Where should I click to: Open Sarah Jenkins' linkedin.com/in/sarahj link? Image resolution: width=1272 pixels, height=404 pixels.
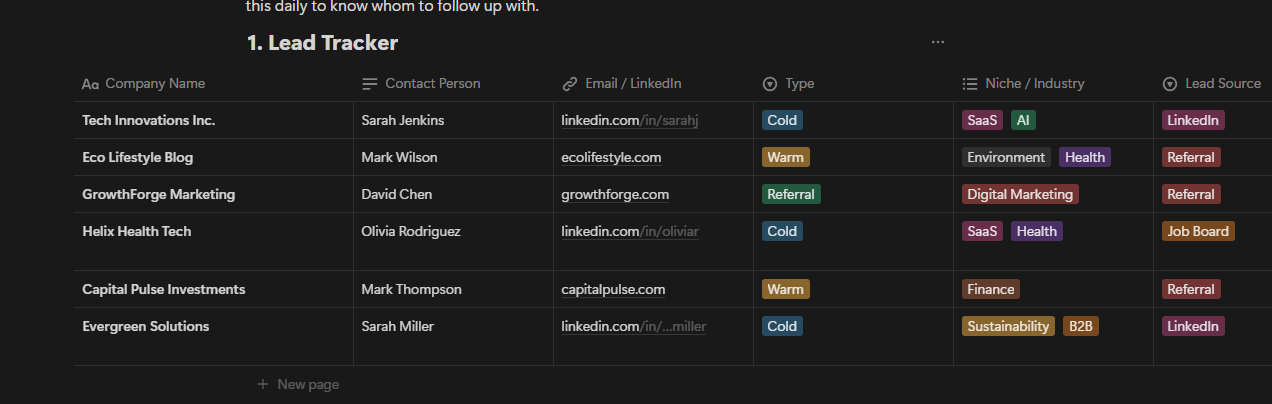pyautogui.click(x=629, y=121)
